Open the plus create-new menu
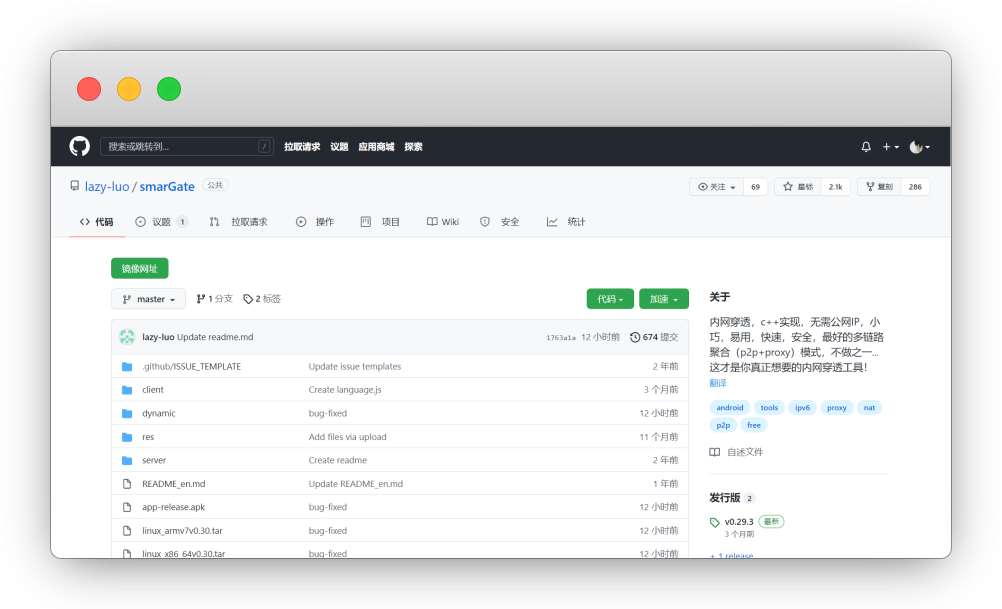The image size is (1002, 609). click(890, 147)
